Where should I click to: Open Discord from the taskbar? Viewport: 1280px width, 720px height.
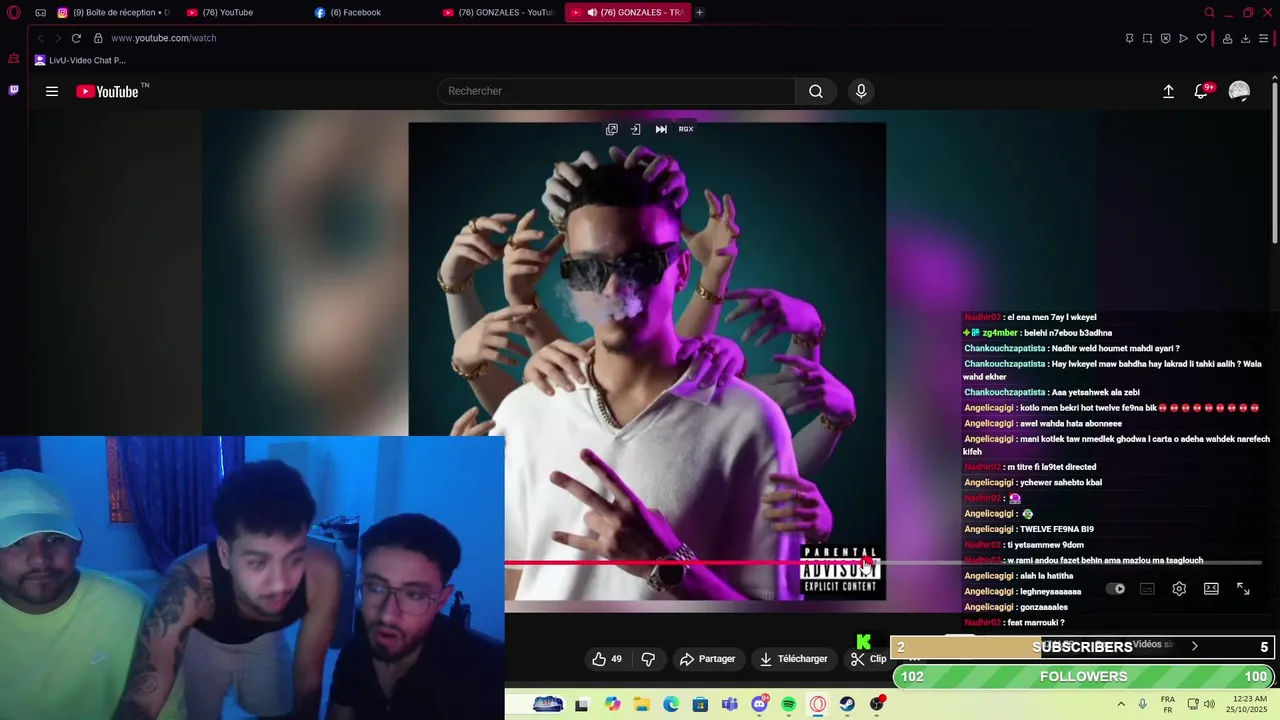[x=759, y=704]
